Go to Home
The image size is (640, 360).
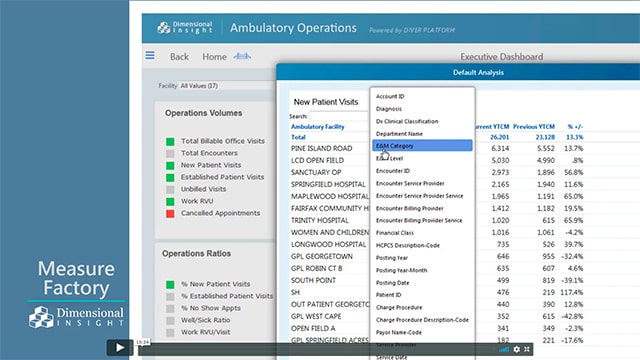(214, 57)
